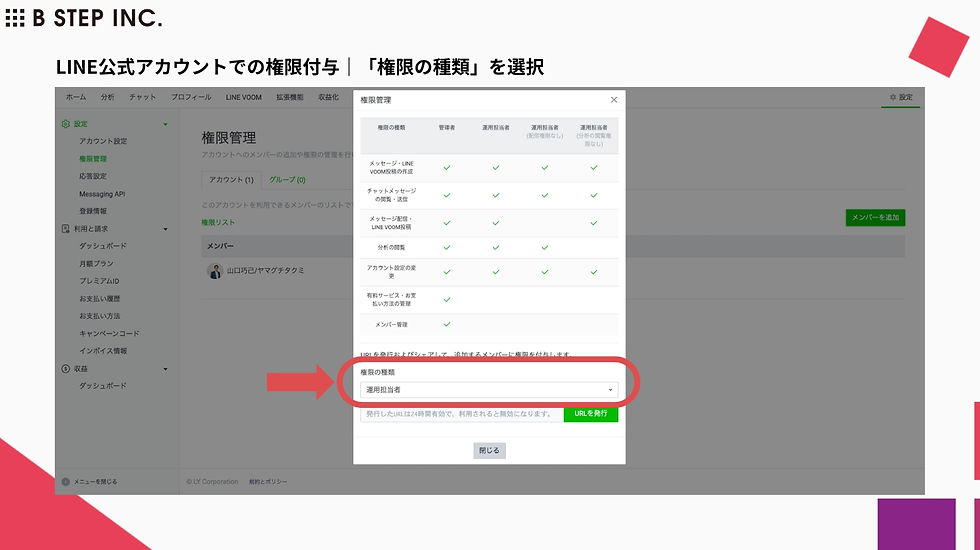
Task: Collapse the 設定 sidebar section arrow
Action: pos(166,124)
